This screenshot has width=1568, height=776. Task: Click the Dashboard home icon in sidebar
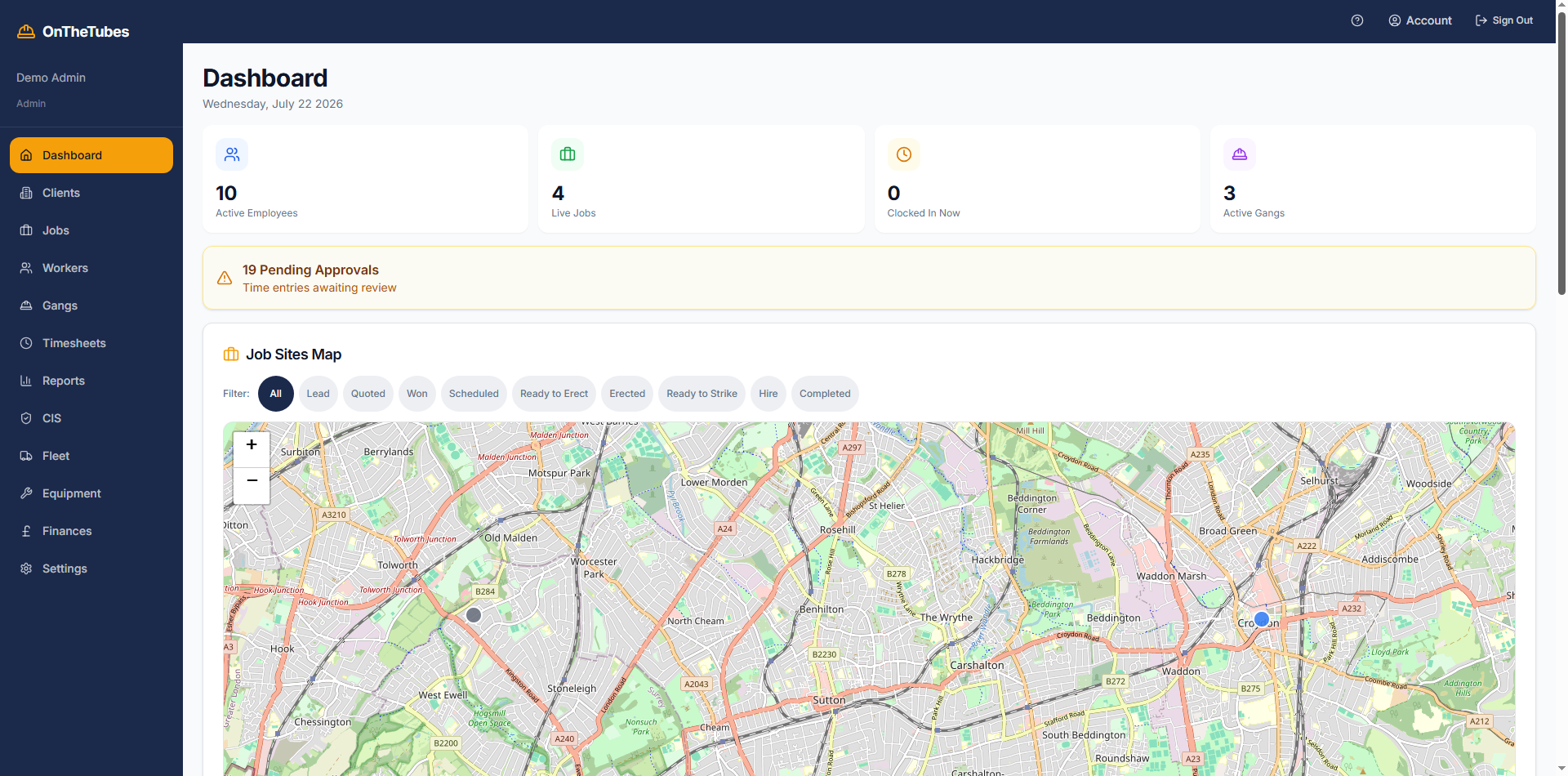[x=26, y=155]
